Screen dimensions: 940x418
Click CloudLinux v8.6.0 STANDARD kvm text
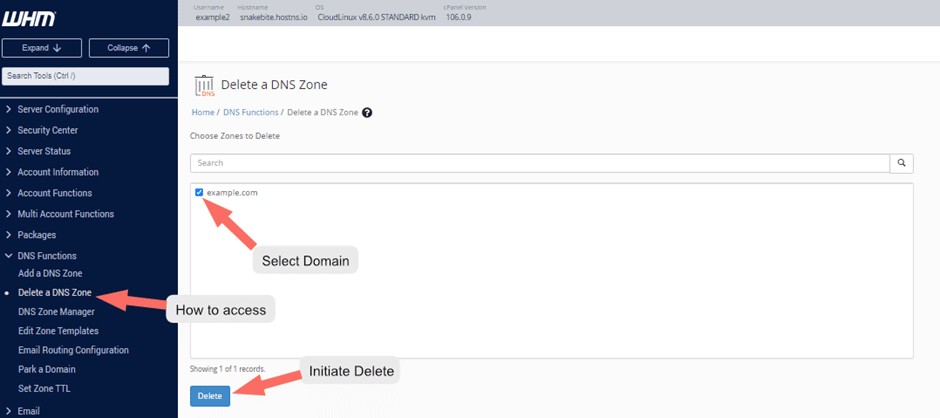[376, 17]
